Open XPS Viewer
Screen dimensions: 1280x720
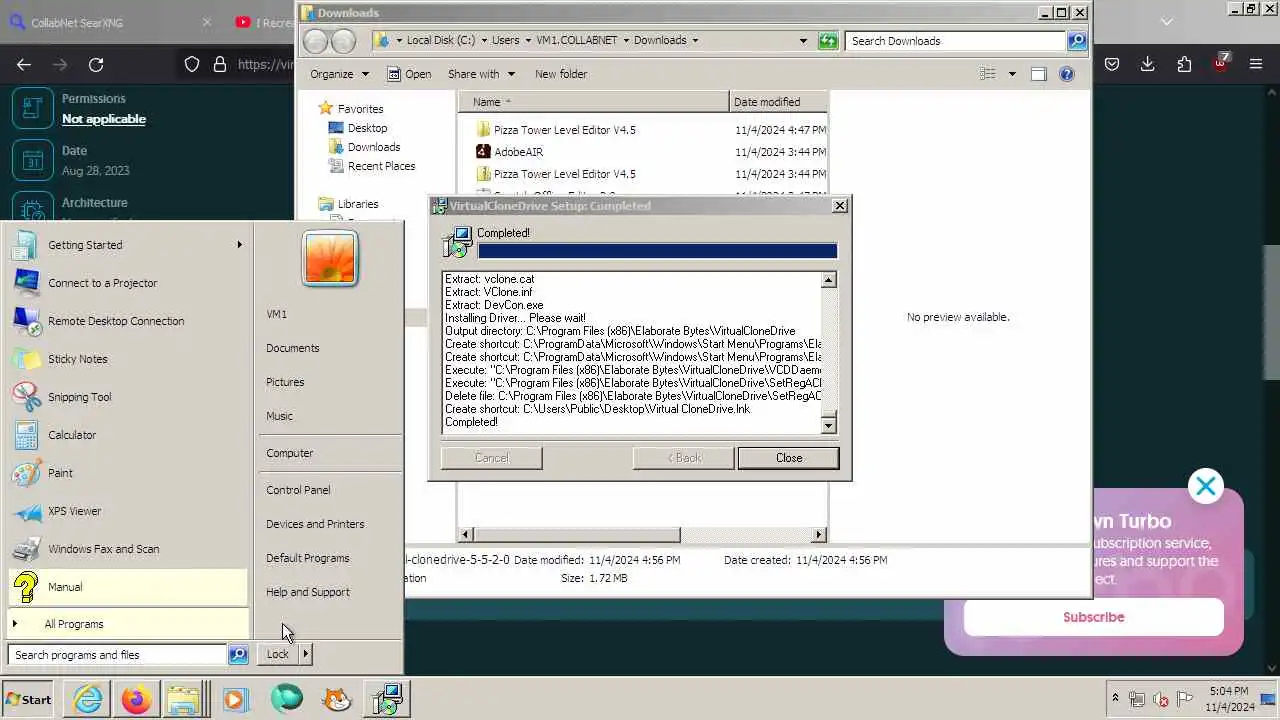pyautogui.click(x=127, y=511)
